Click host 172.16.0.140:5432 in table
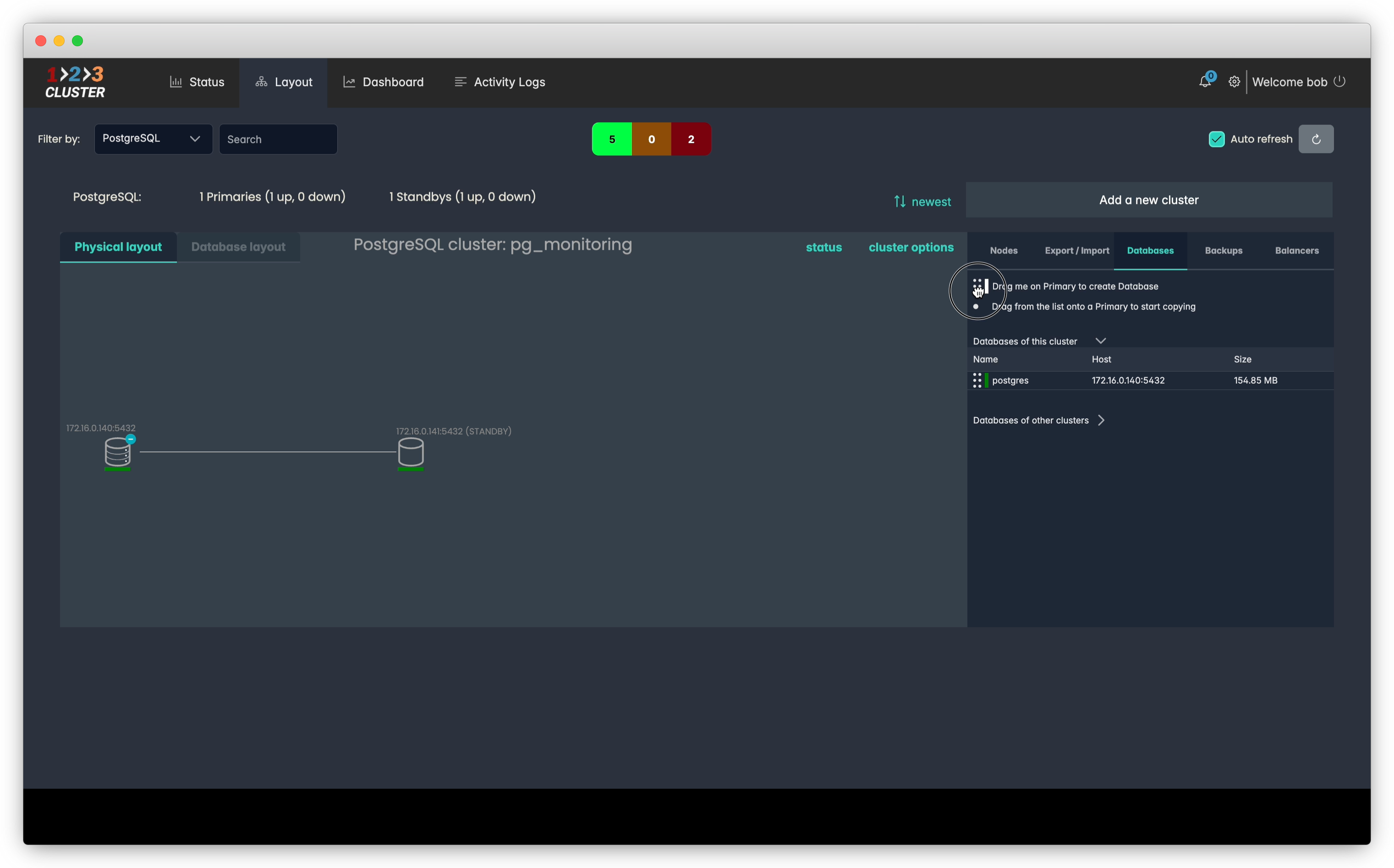 [x=1128, y=381]
